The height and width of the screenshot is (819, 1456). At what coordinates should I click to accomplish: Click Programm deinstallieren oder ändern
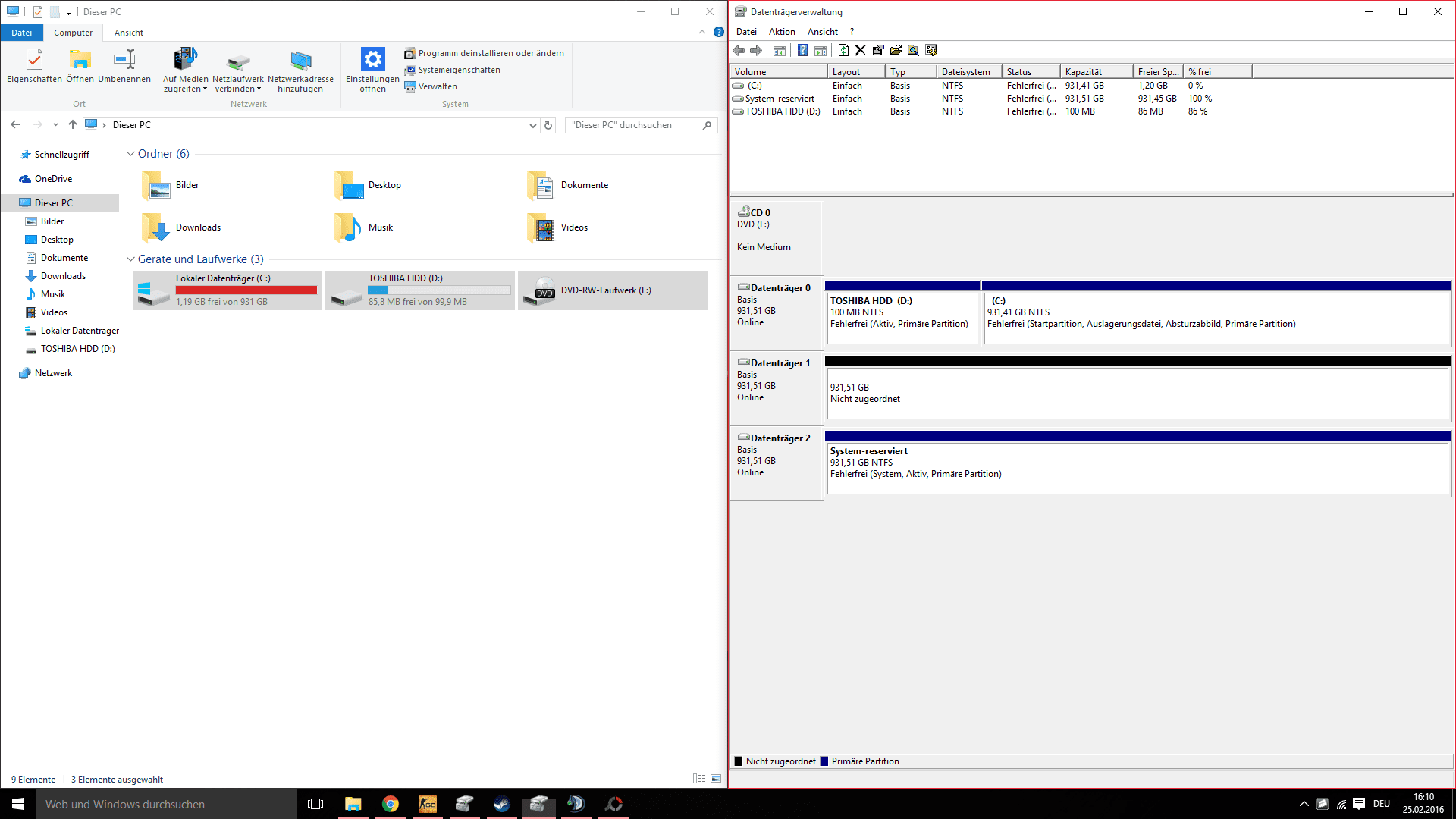(x=484, y=53)
